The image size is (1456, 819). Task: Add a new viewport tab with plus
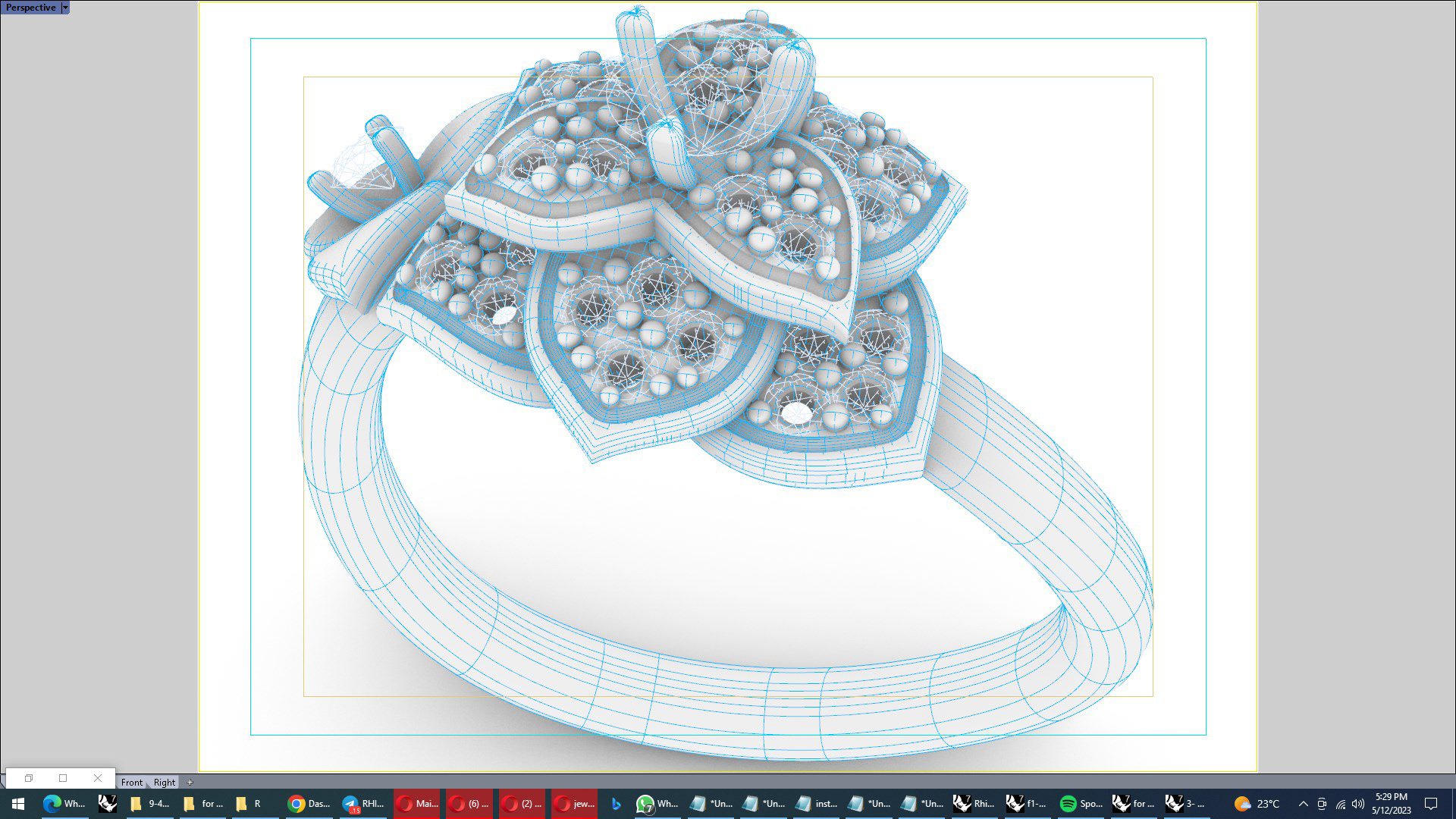tap(190, 782)
